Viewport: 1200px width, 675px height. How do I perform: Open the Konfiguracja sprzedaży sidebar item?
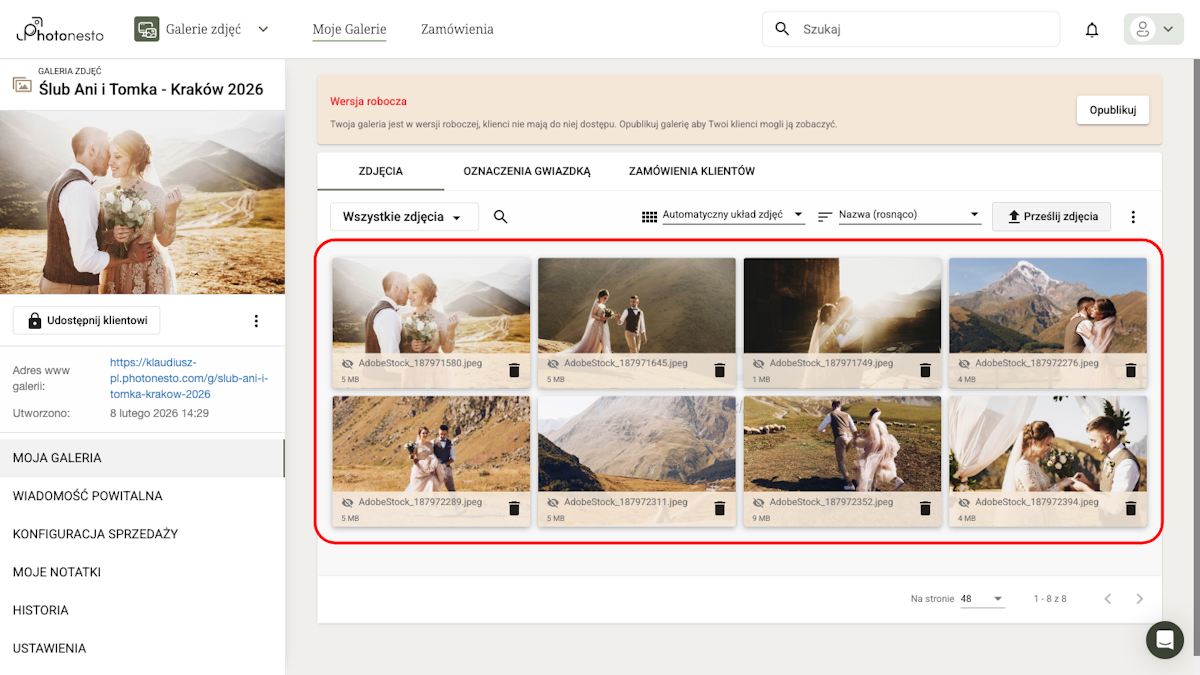tap(96, 534)
